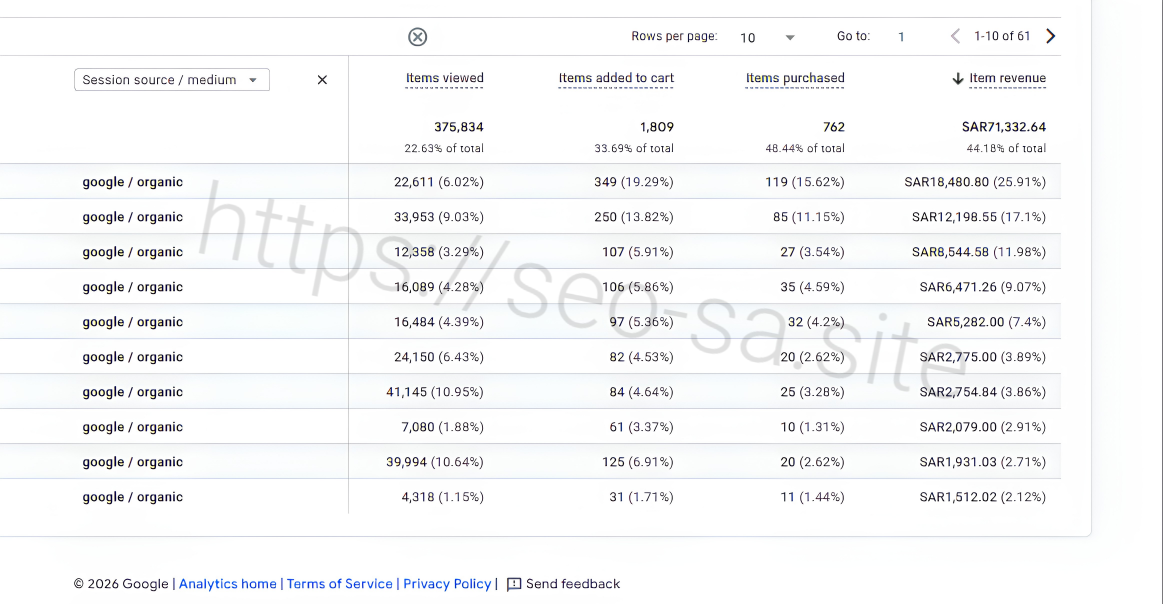Click the Send feedback icon

514,584
